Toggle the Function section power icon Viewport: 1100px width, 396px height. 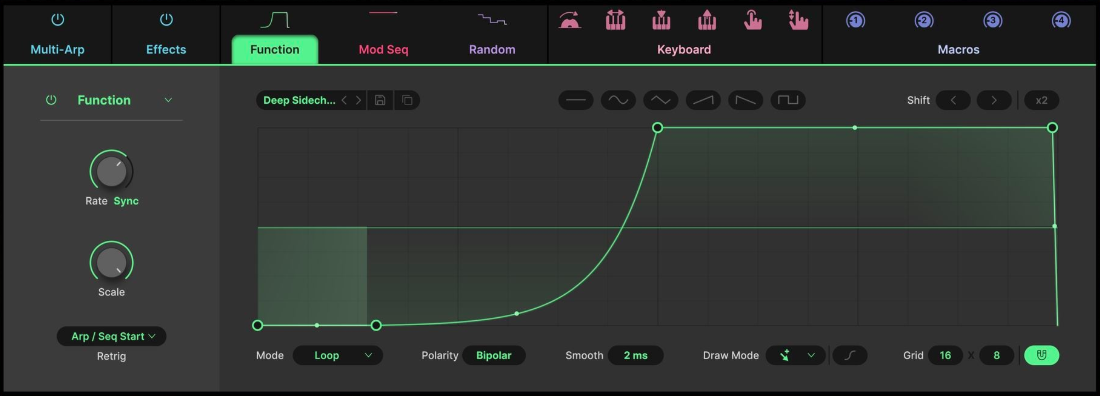coord(51,100)
